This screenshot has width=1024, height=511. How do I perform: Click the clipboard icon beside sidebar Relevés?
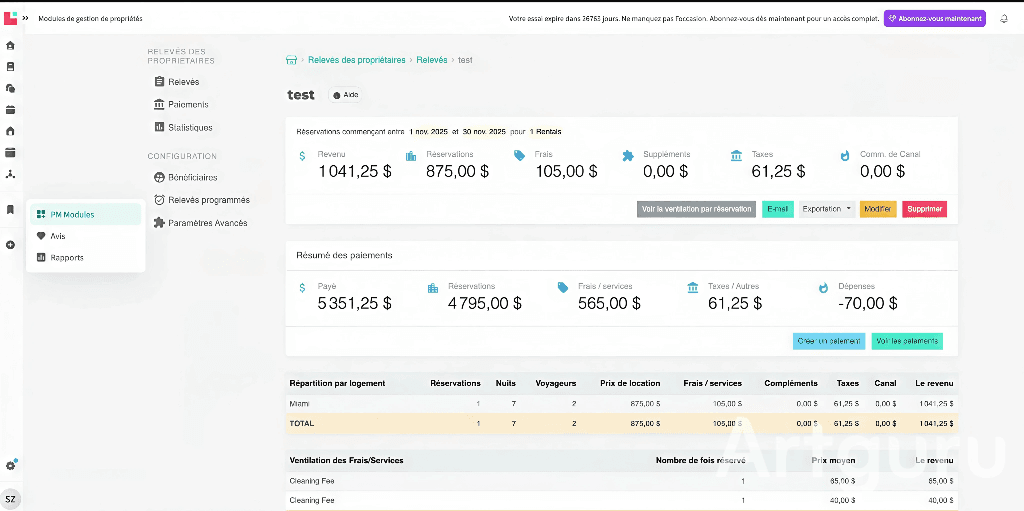point(159,82)
